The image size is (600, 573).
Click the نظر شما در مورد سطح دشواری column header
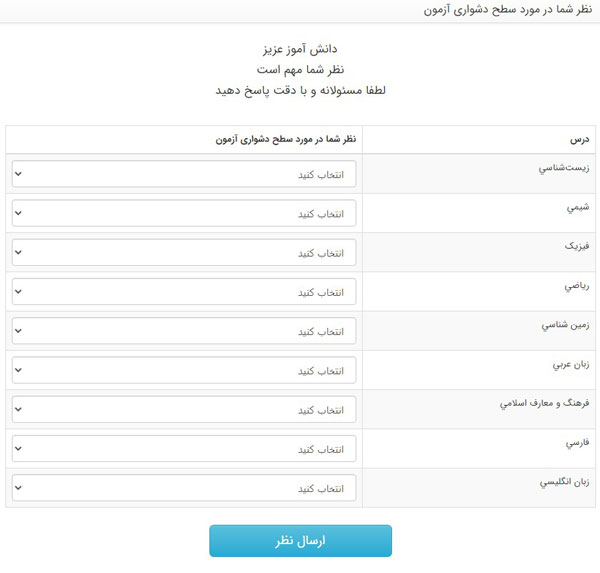tap(285, 140)
